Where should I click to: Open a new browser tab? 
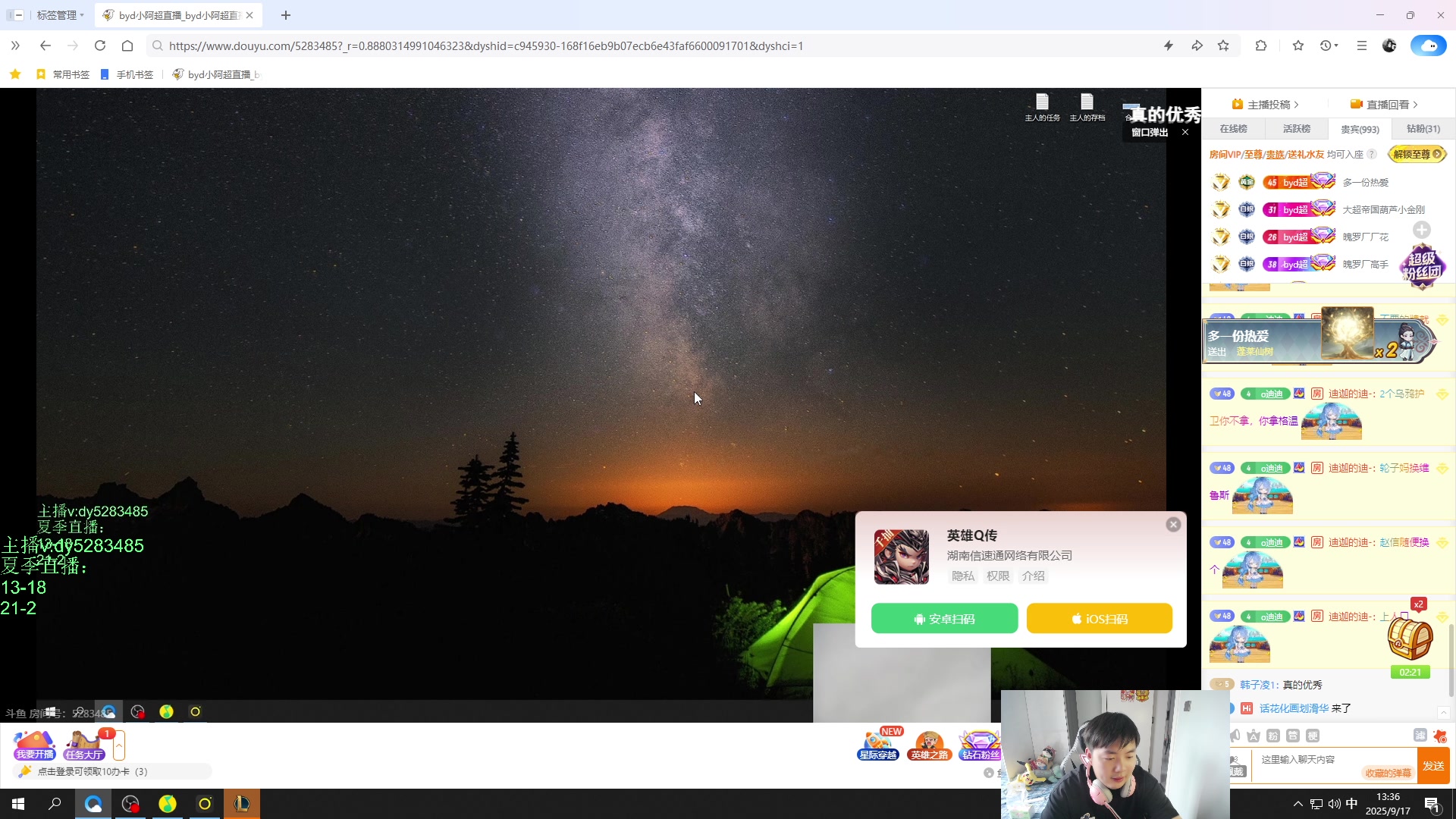pyautogui.click(x=285, y=15)
